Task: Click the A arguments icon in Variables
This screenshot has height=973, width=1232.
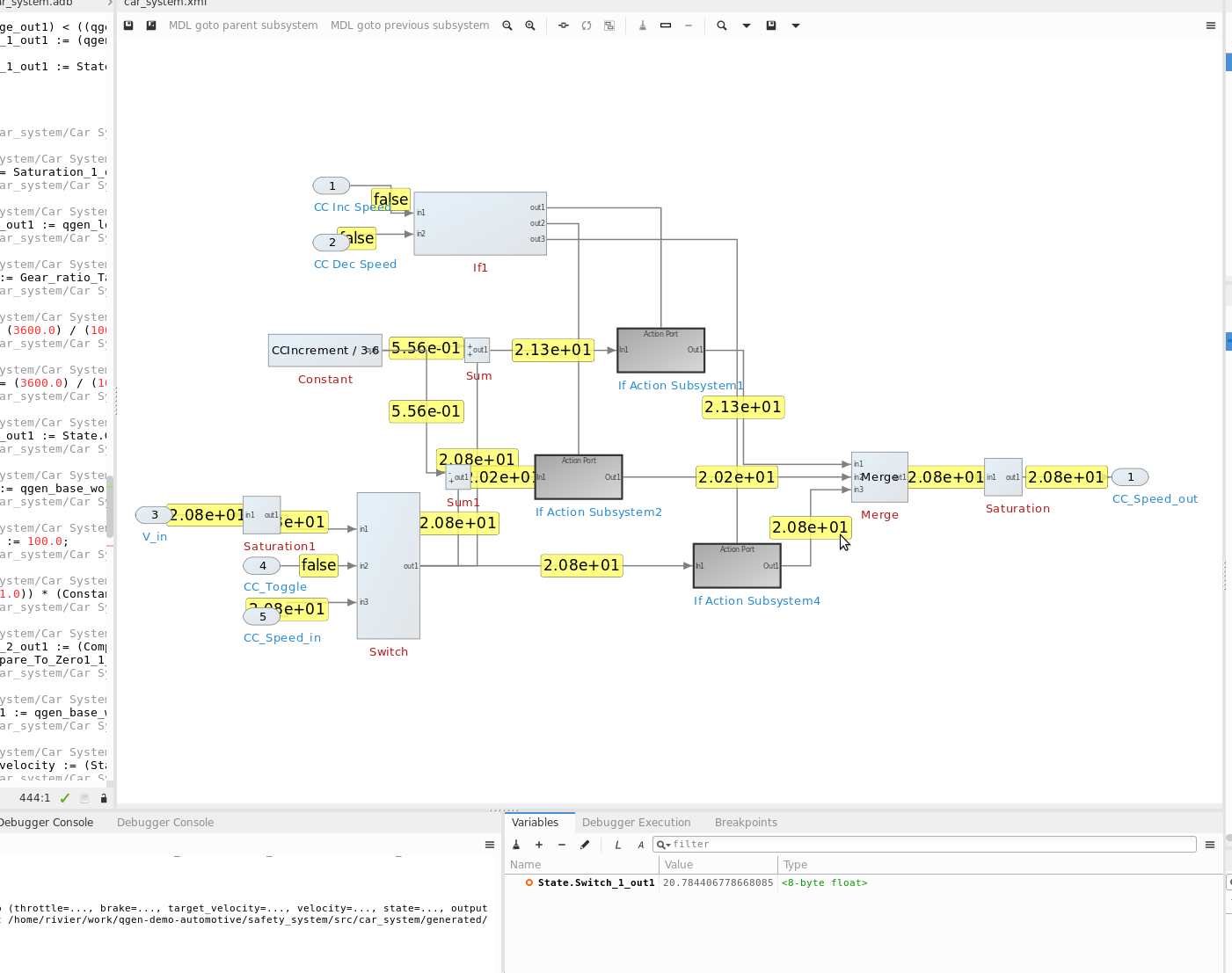Action: tap(641, 845)
